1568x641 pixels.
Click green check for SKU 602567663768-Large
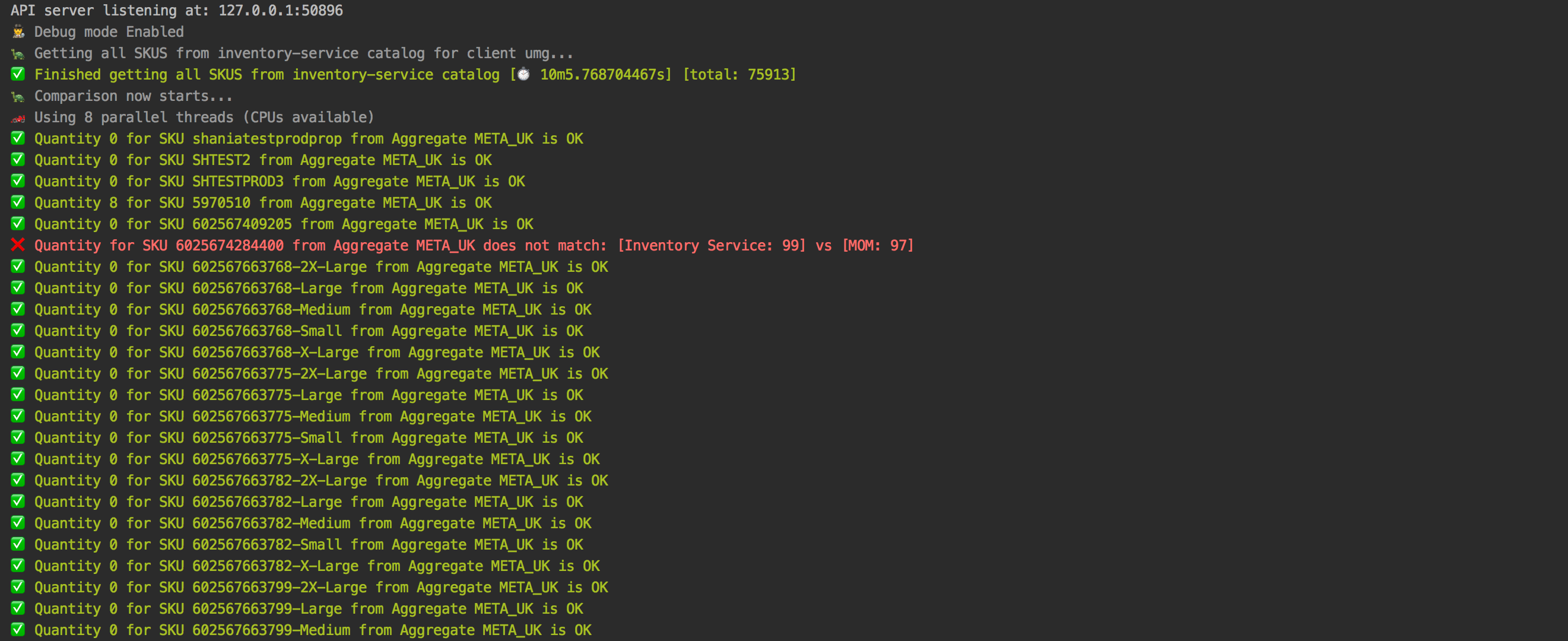coord(18,287)
